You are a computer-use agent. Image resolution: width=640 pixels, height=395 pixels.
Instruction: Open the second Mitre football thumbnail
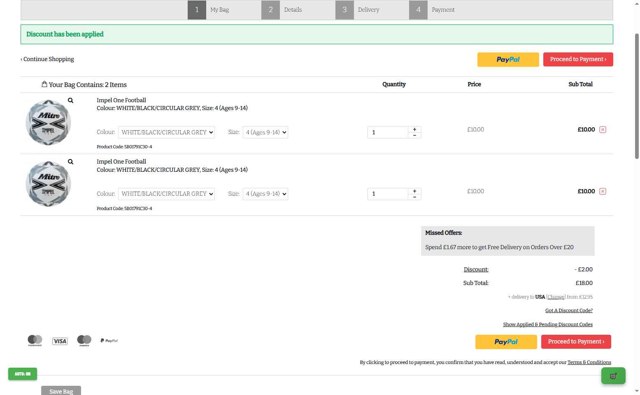tap(48, 184)
